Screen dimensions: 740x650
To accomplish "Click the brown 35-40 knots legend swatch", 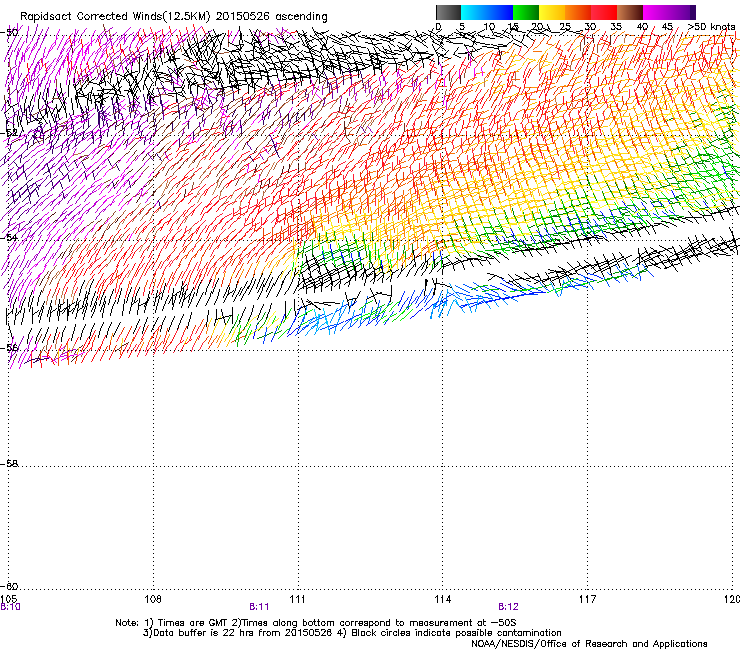I will click(630, 12).
